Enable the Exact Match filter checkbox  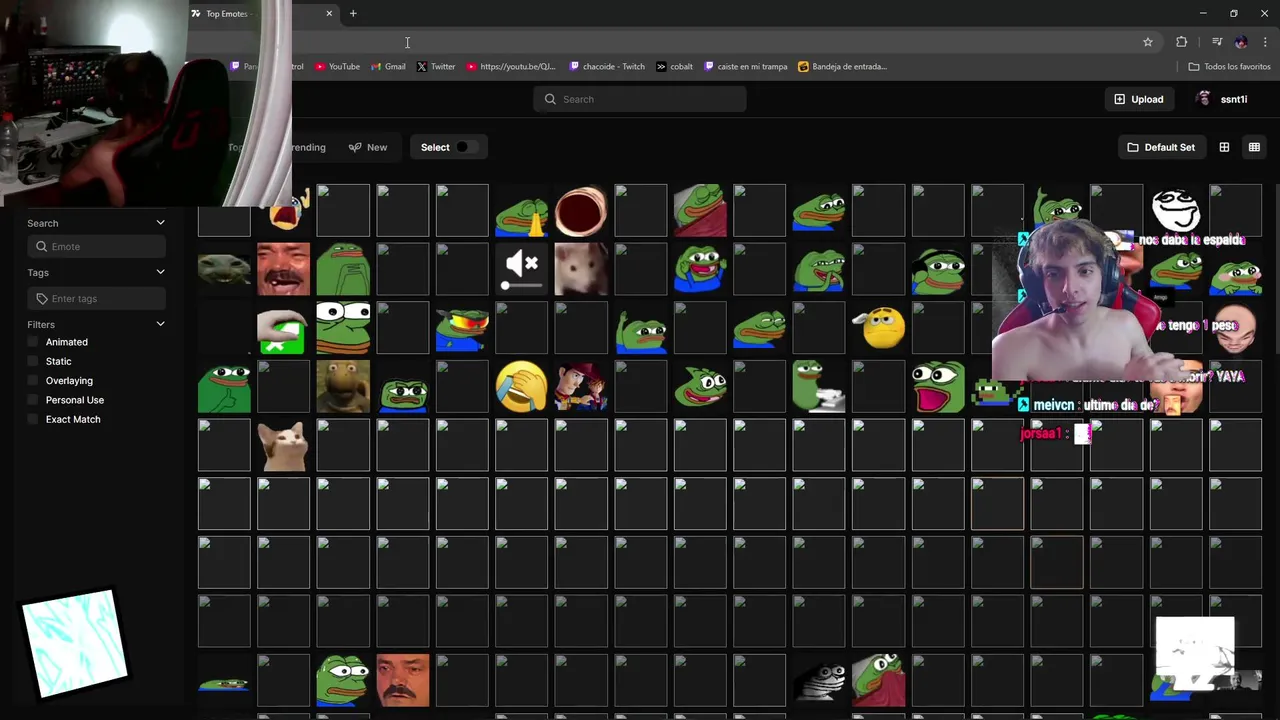33,419
